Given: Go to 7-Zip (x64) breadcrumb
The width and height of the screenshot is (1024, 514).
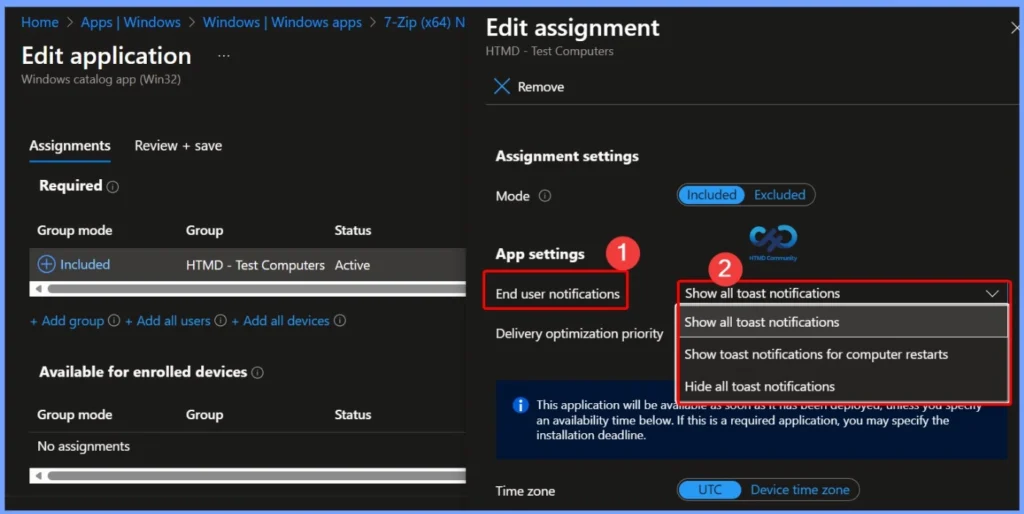Looking at the screenshot, I should pos(424,22).
